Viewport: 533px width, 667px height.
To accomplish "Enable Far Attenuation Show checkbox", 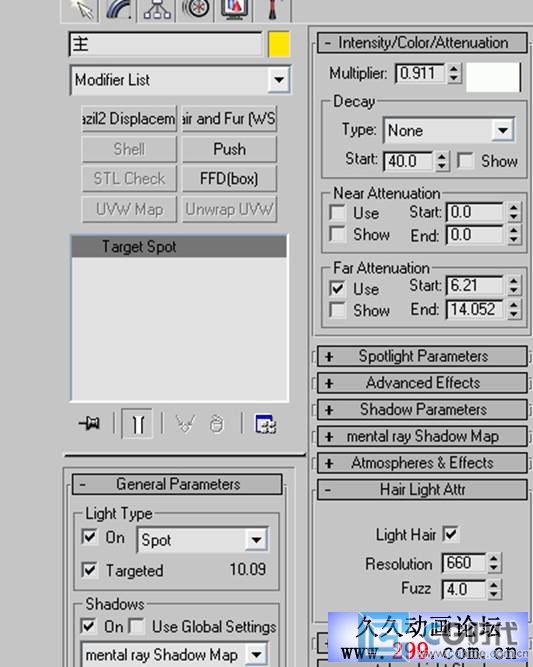I will coord(337,310).
